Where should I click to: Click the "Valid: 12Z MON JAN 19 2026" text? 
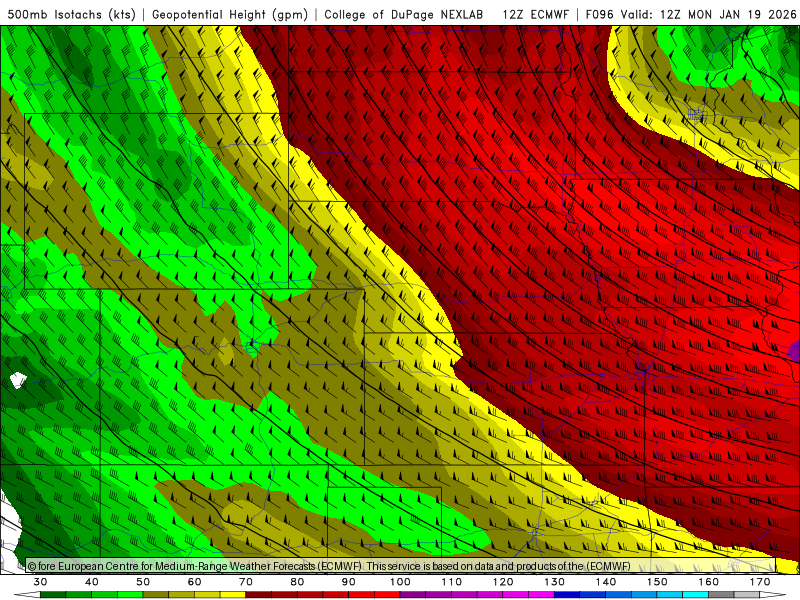pos(708,14)
